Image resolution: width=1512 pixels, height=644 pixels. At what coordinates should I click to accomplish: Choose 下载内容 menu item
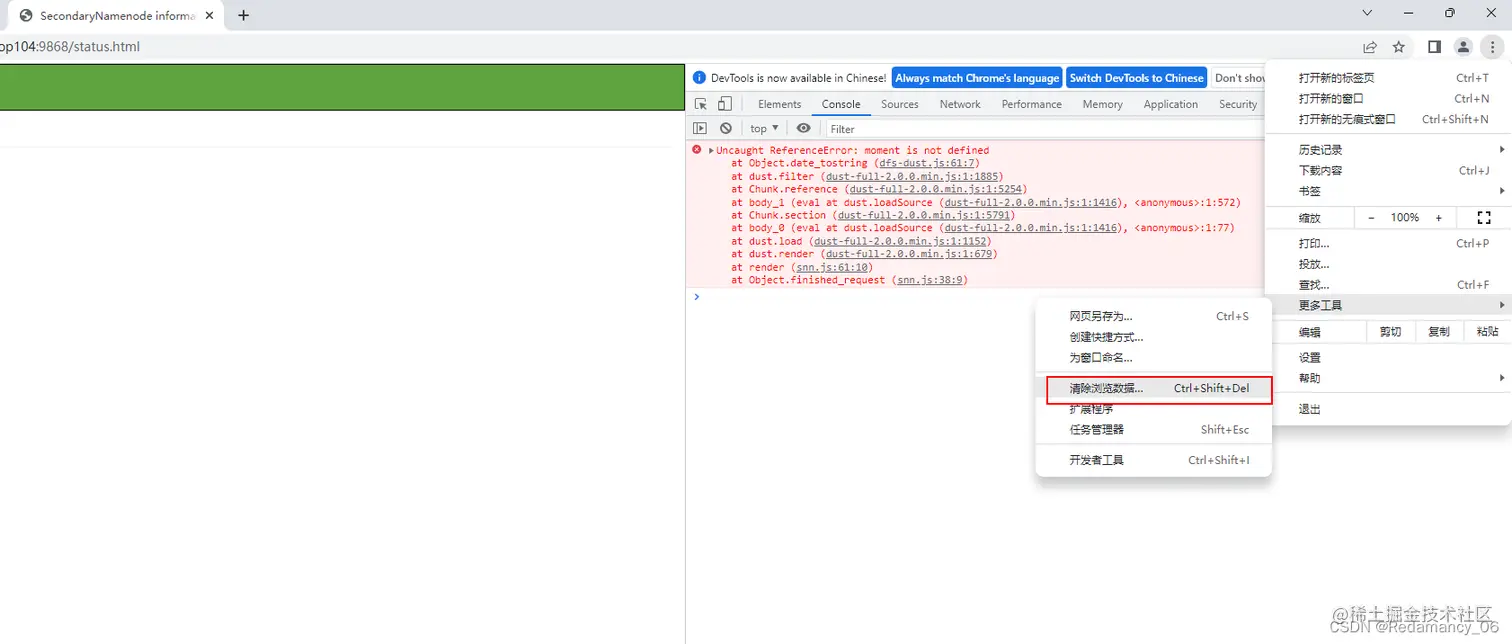click(x=1388, y=170)
